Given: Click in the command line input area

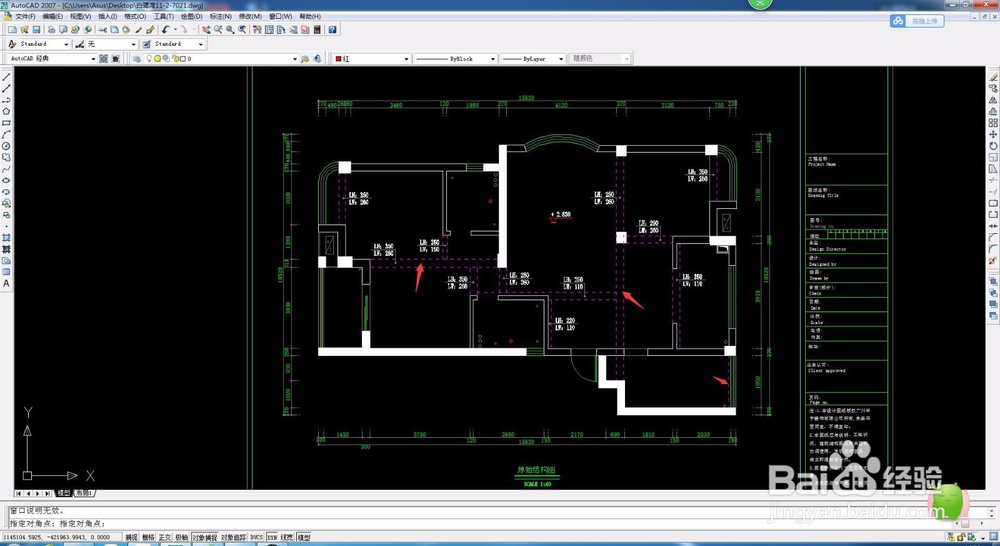Looking at the screenshot, I should pyautogui.click(x=497, y=523).
